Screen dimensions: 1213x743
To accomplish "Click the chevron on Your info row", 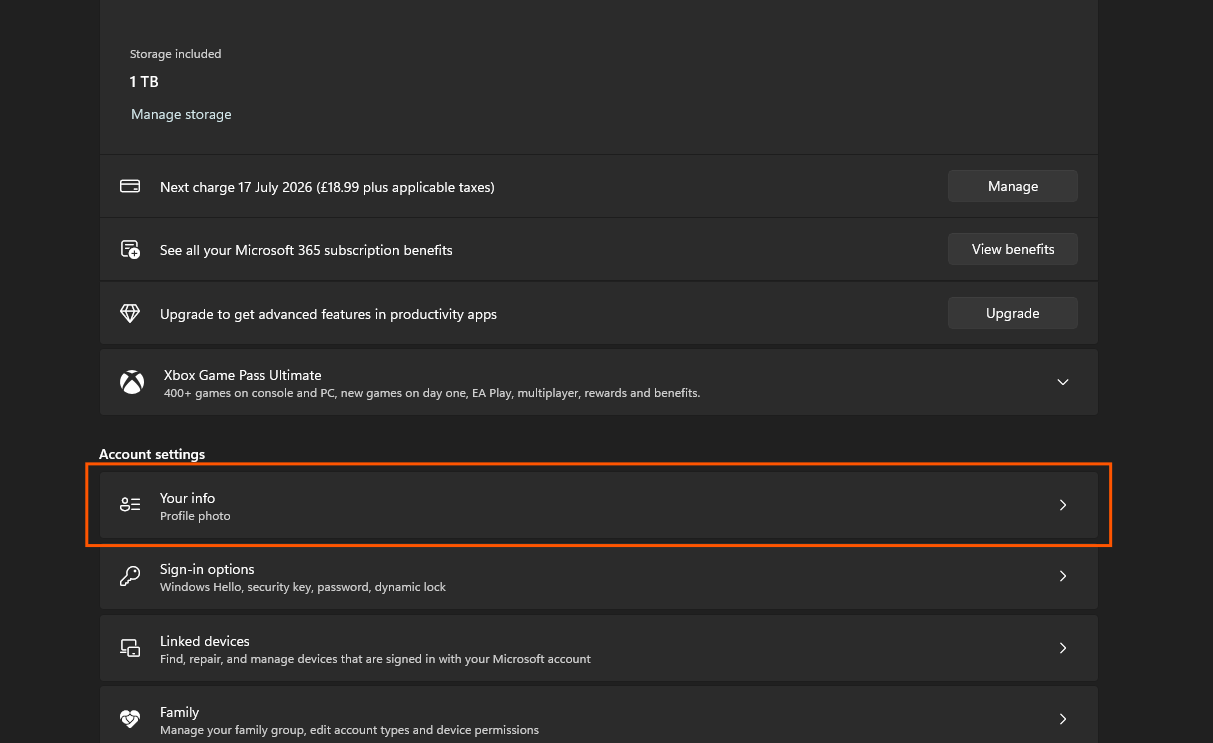I will 1063,505.
